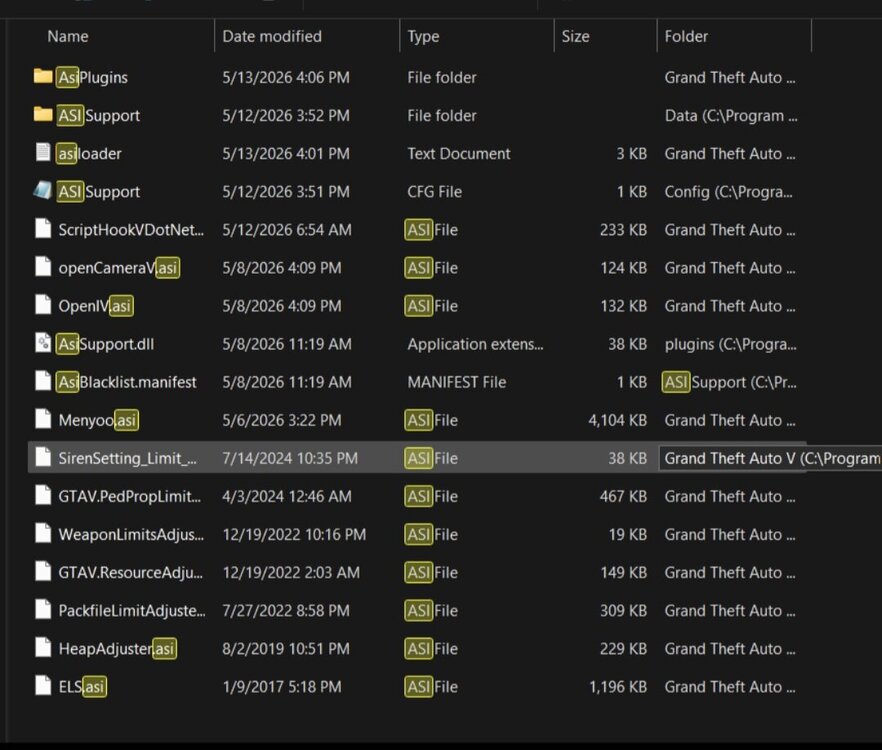Click the ScriptHookVDotNet file icon
882x750 pixels.
(43, 228)
